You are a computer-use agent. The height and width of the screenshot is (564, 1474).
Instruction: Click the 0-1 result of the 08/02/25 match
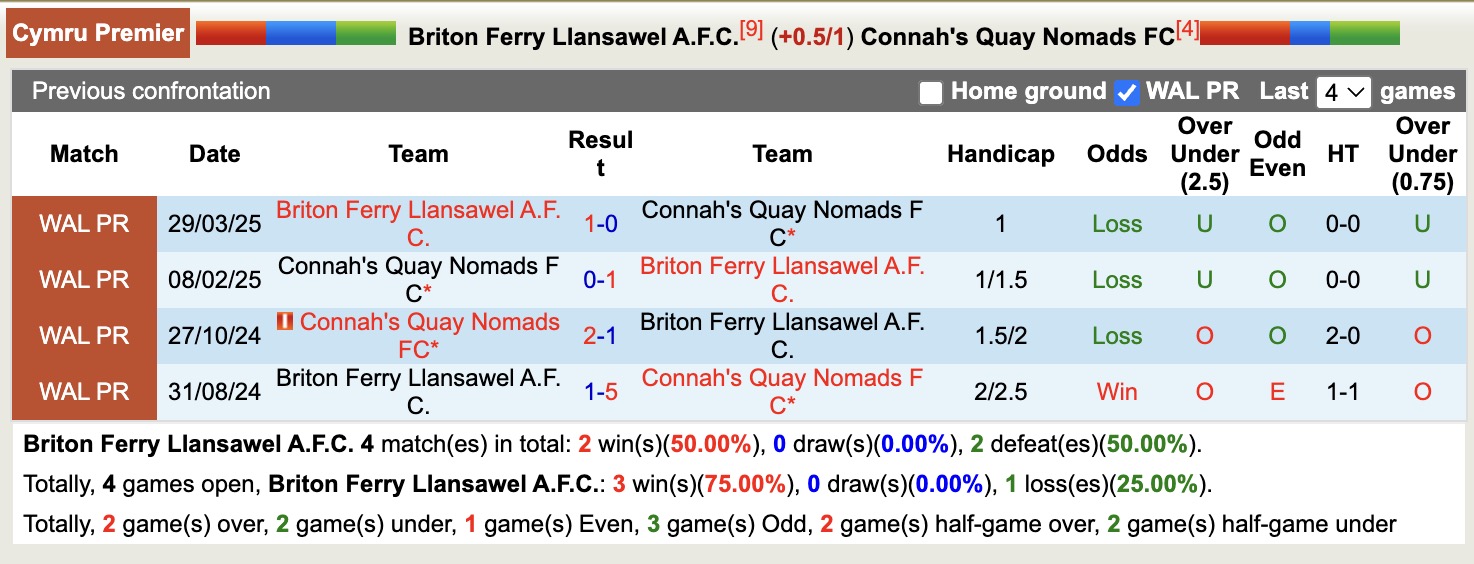click(600, 280)
